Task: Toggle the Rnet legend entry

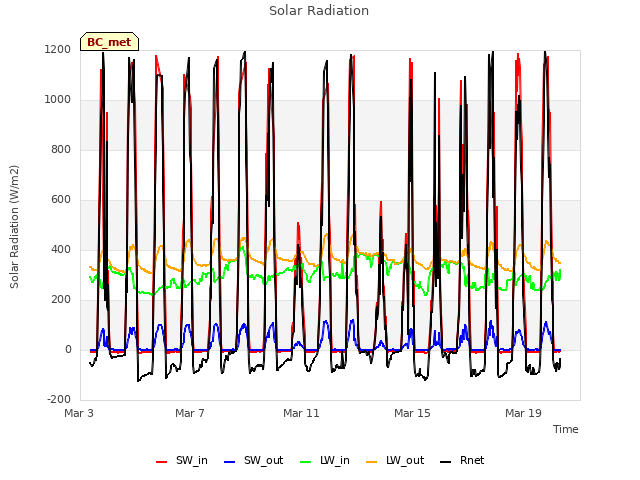Action: [462, 461]
